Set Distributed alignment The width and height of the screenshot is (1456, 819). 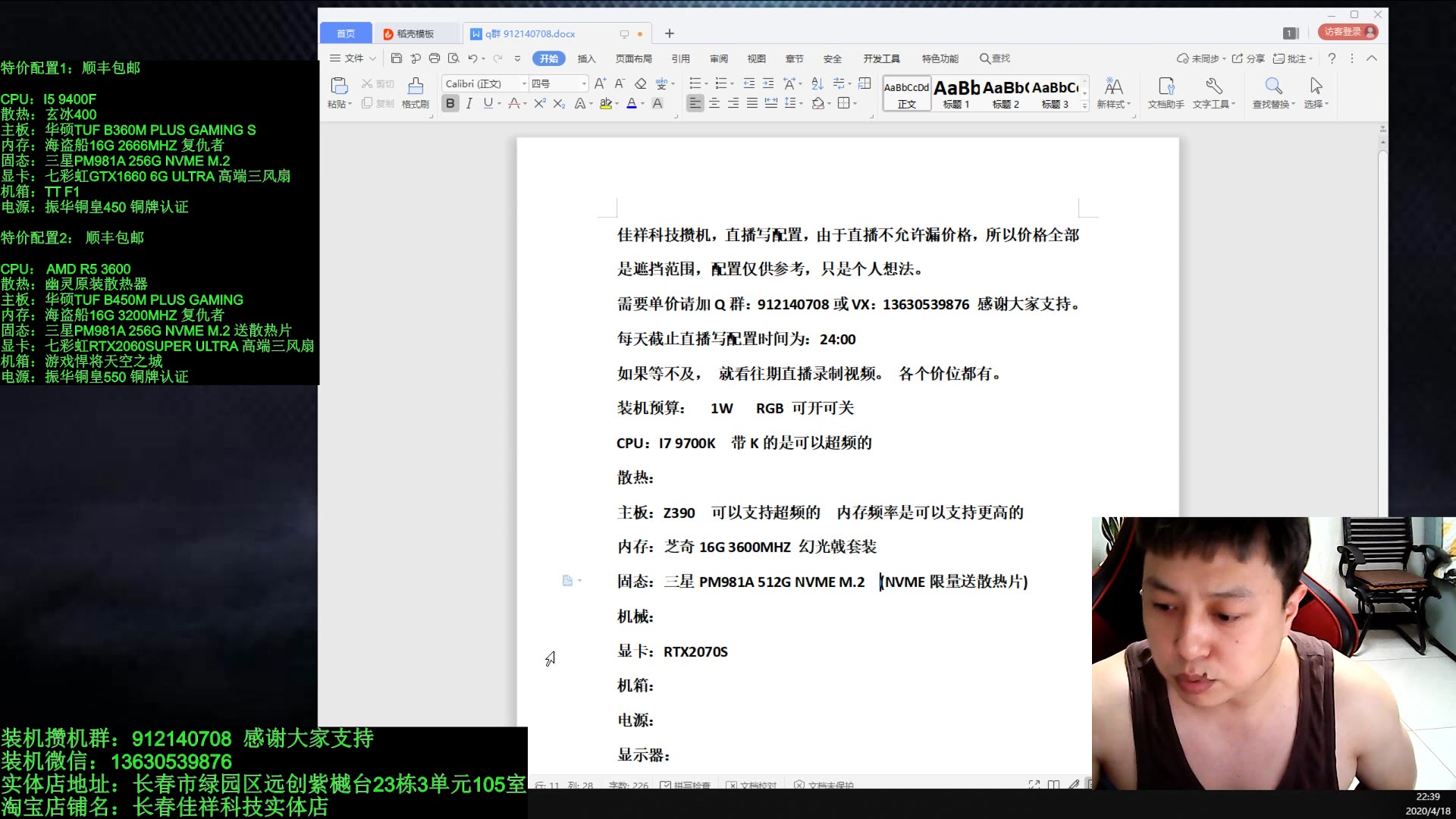[x=770, y=103]
